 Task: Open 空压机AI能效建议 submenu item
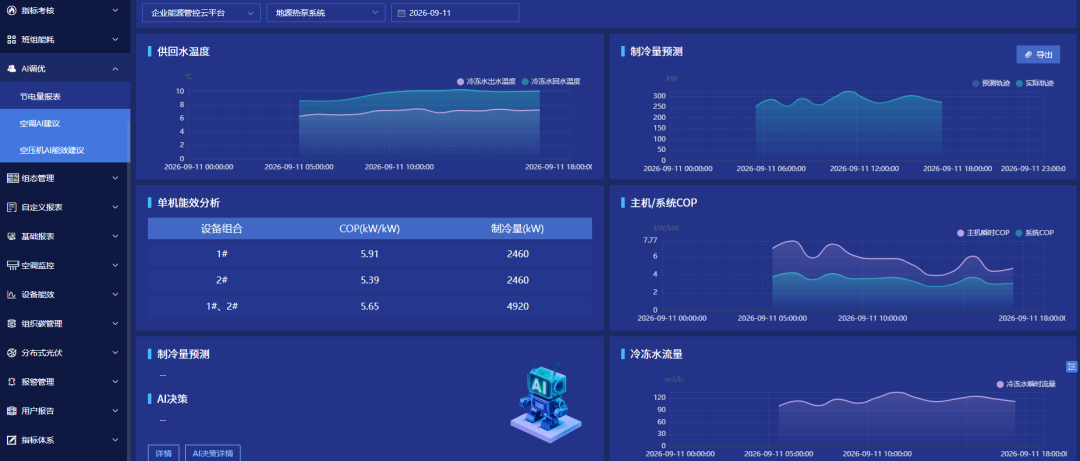[x=65, y=150]
